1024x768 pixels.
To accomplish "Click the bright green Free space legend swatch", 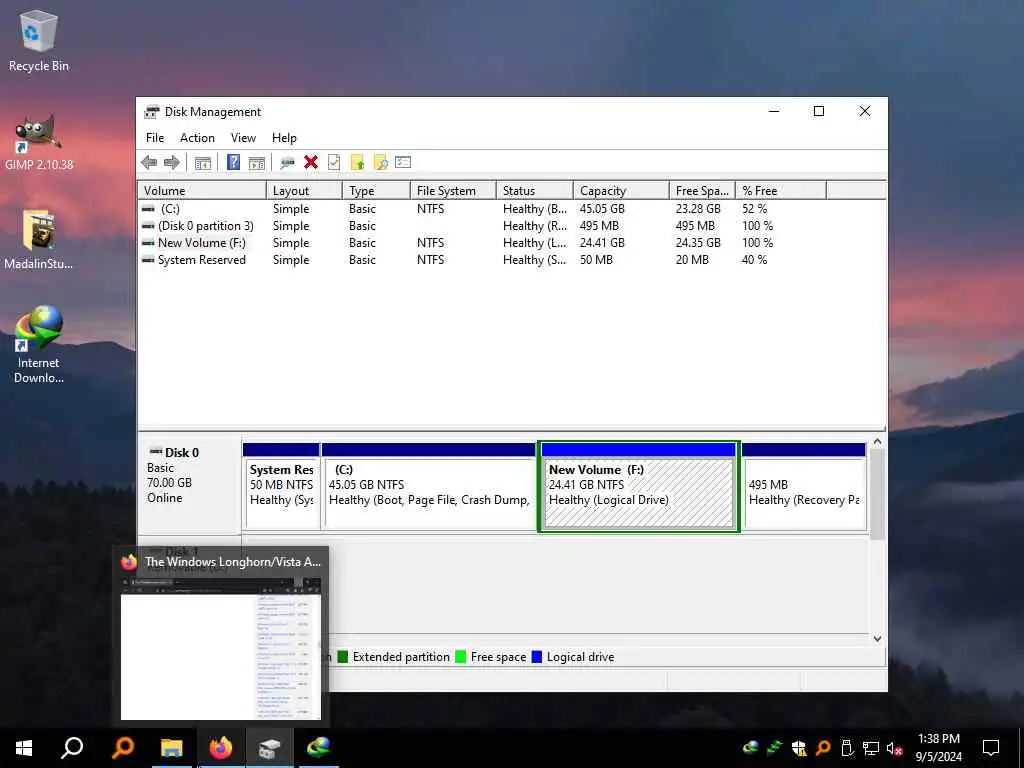I will click(x=460, y=657).
